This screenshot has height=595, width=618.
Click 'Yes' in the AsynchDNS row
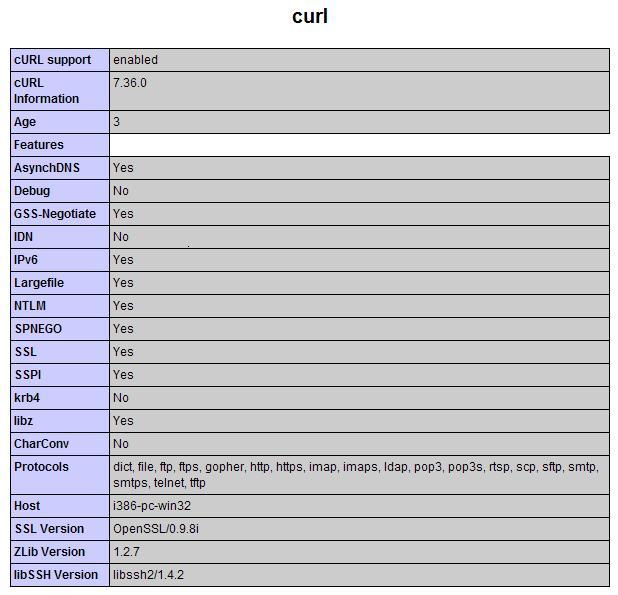click(123, 168)
